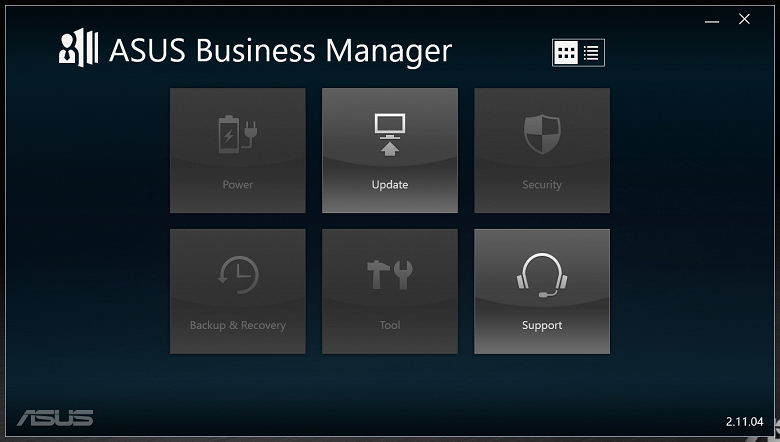The image size is (780, 442).
Task: Select the Power tile
Action: (238, 150)
